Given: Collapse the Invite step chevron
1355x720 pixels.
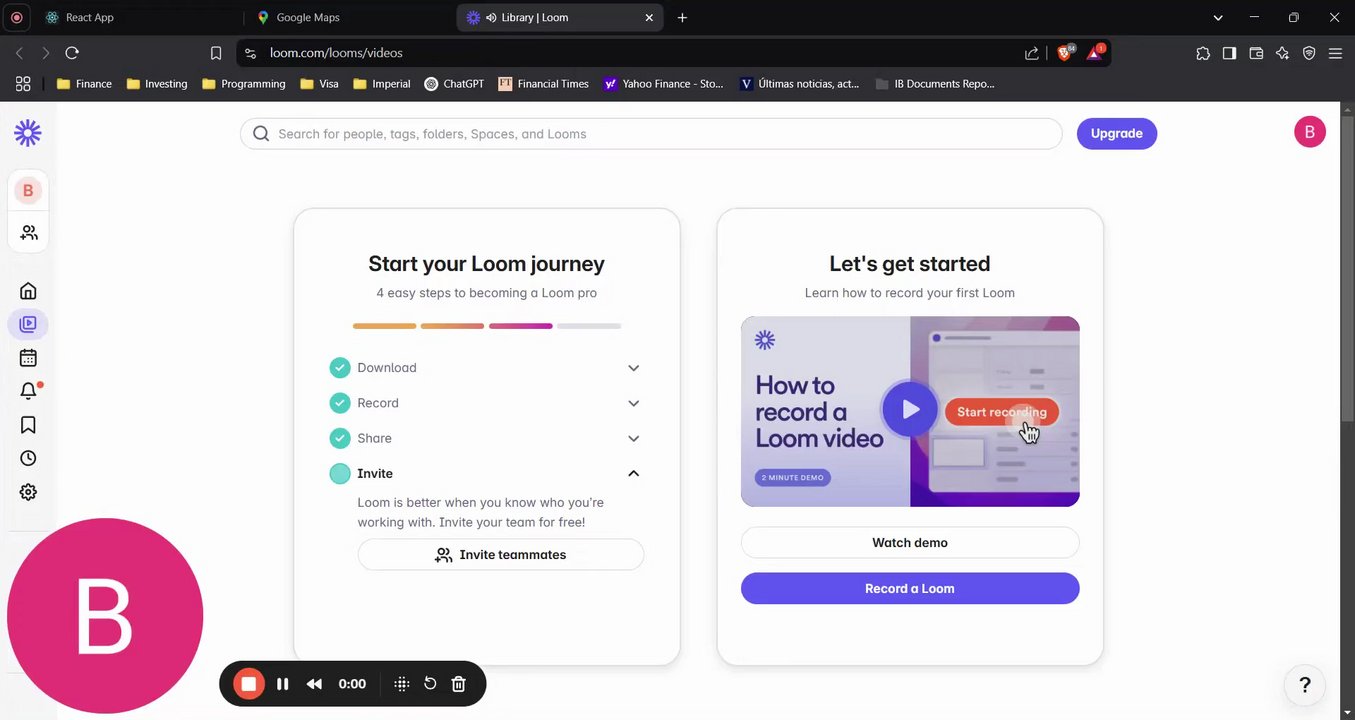Looking at the screenshot, I should tap(633, 473).
